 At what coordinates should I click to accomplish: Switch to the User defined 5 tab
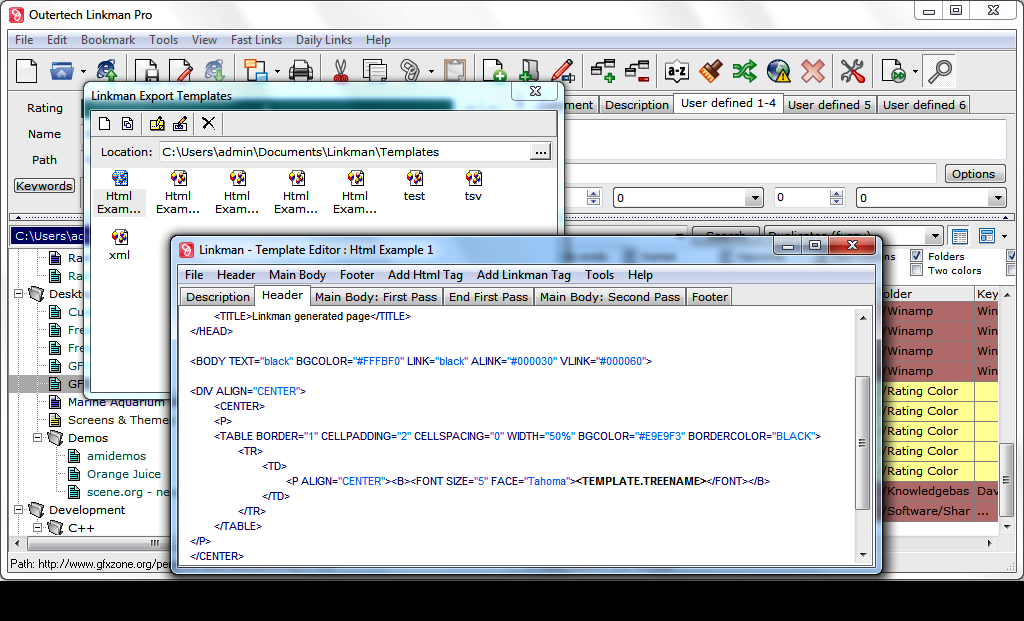829,104
